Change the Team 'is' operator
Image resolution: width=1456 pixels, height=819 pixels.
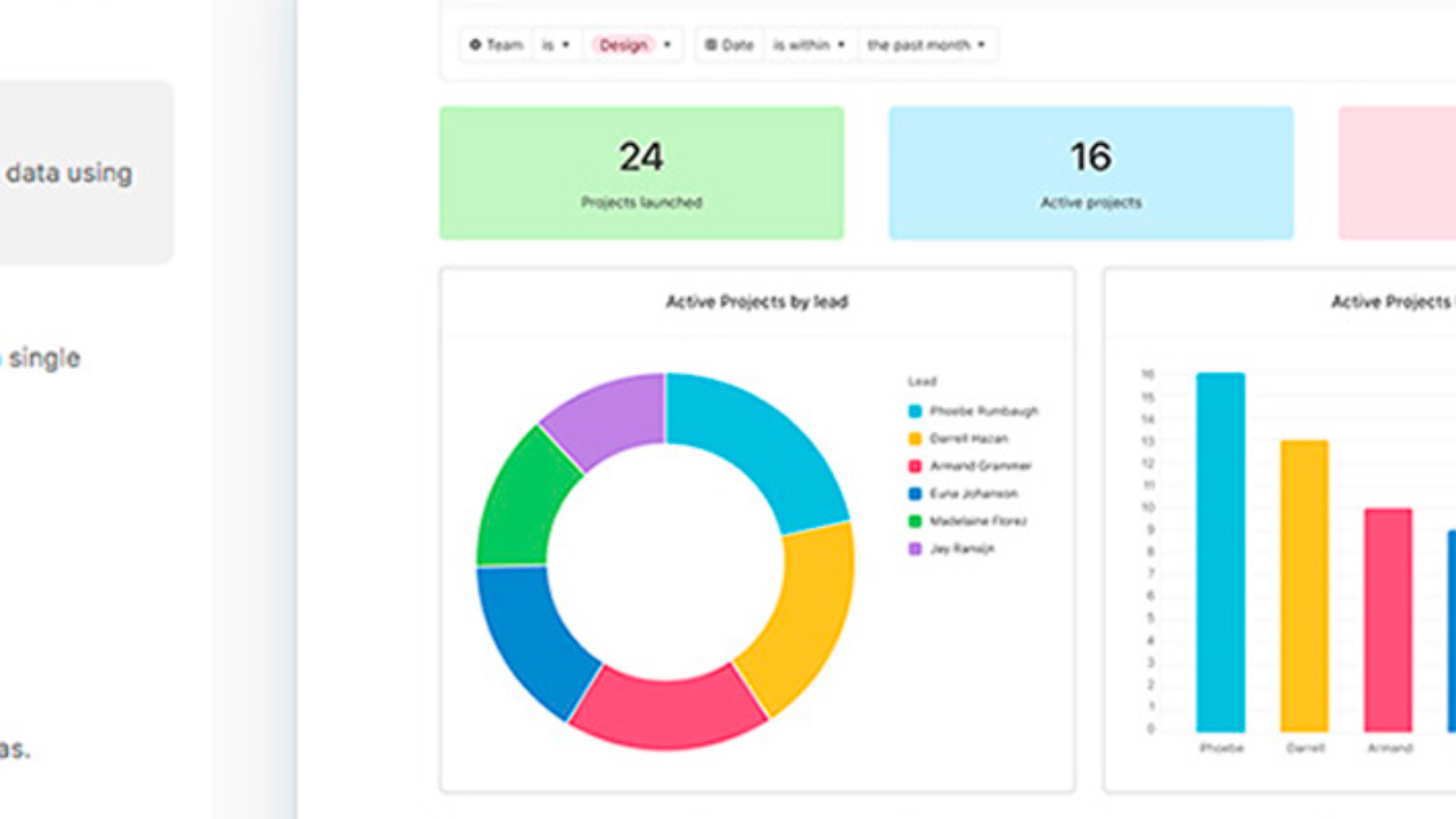tap(558, 45)
